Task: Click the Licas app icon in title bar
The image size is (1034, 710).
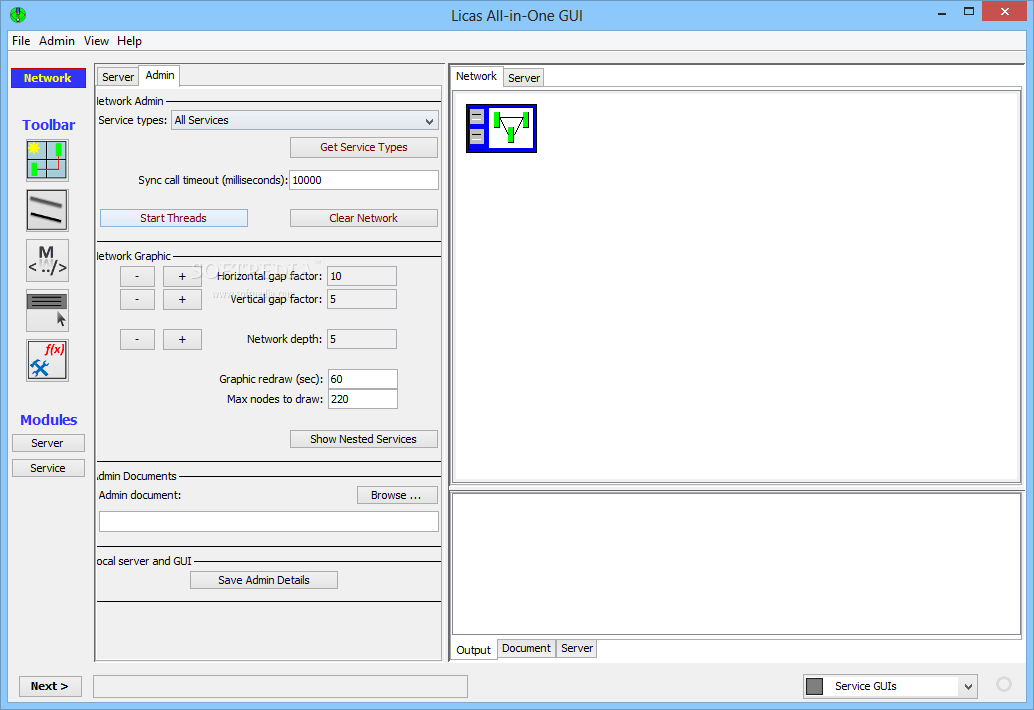Action: pos(18,15)
